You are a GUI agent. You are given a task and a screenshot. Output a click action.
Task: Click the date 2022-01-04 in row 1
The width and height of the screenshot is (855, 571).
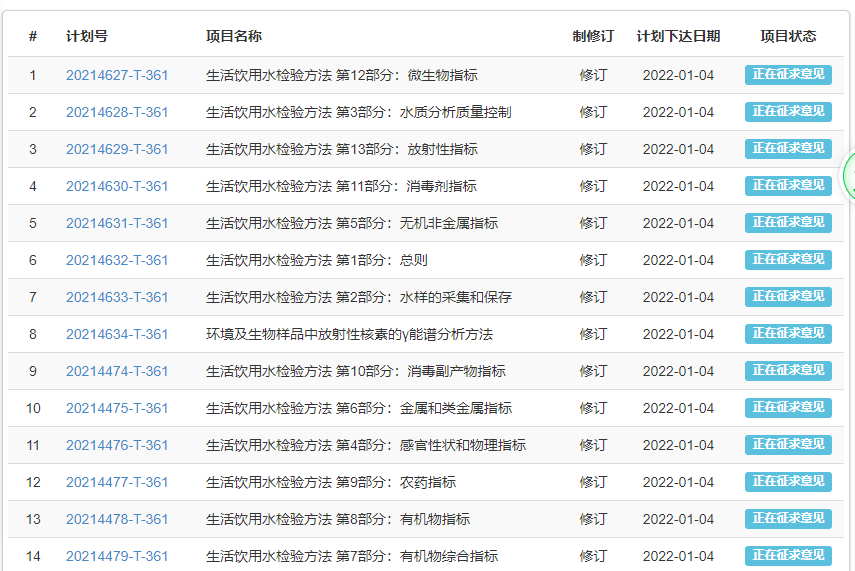click(x=678, y=75)
